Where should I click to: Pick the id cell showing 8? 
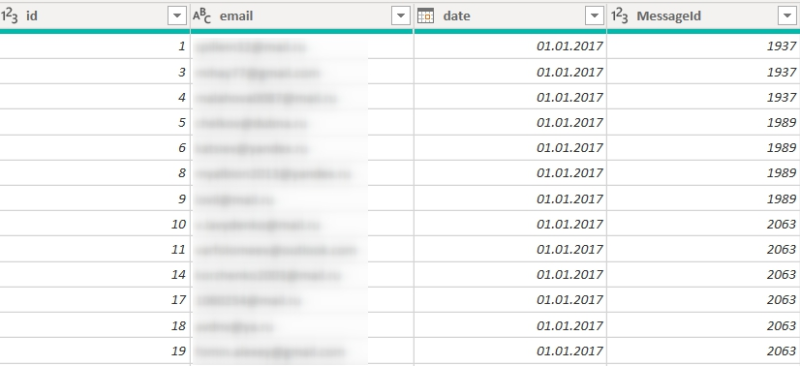coord(95,173)
